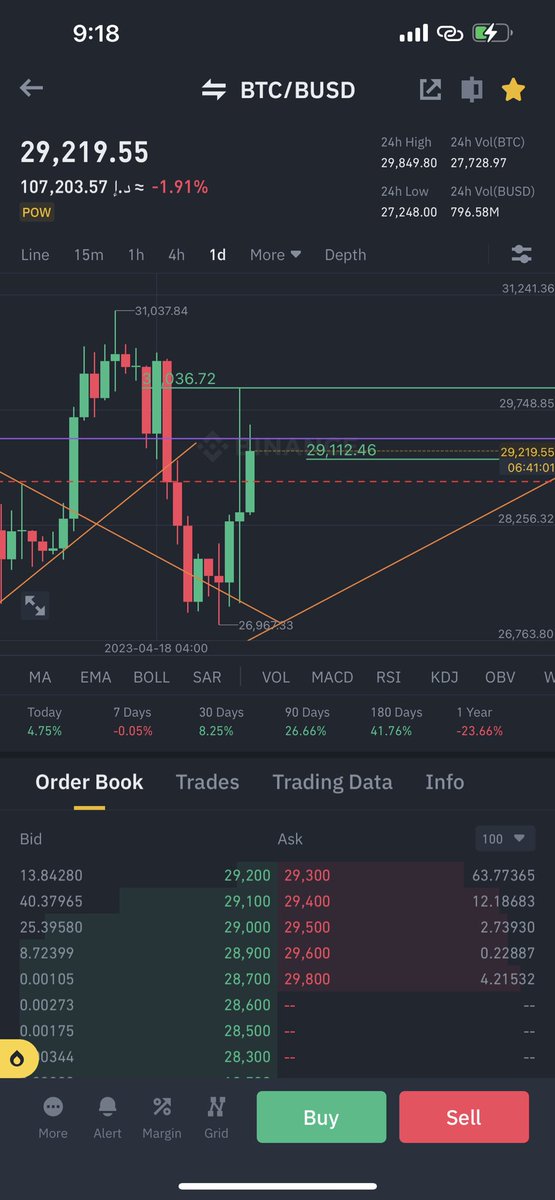Open the BTC/BUSD pair selector
This screenshot has width=555, height=1200.
tap(297, 90)
